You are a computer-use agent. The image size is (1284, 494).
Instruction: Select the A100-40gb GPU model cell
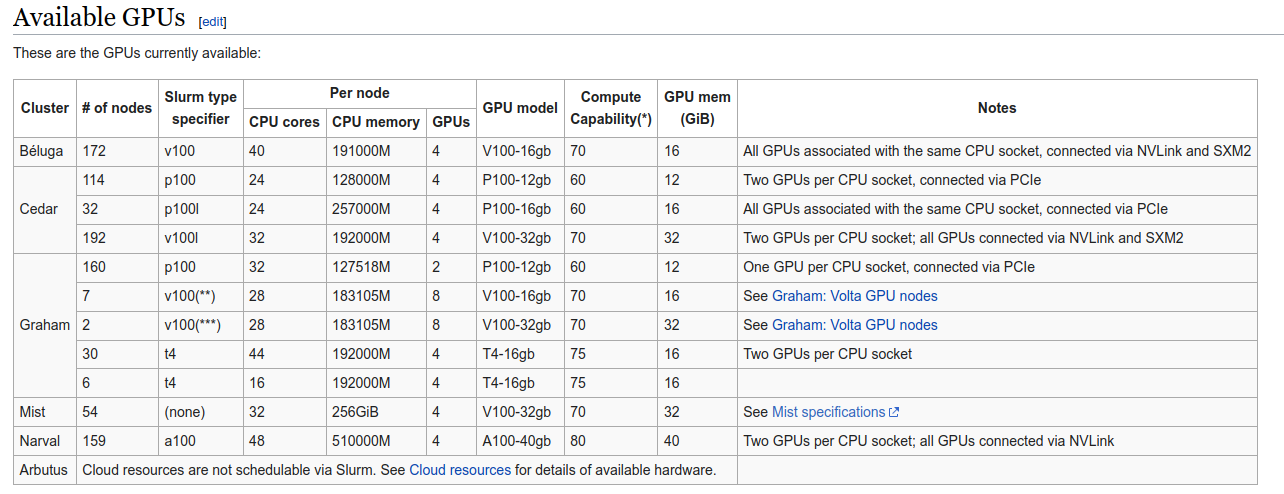click(517, 441)
